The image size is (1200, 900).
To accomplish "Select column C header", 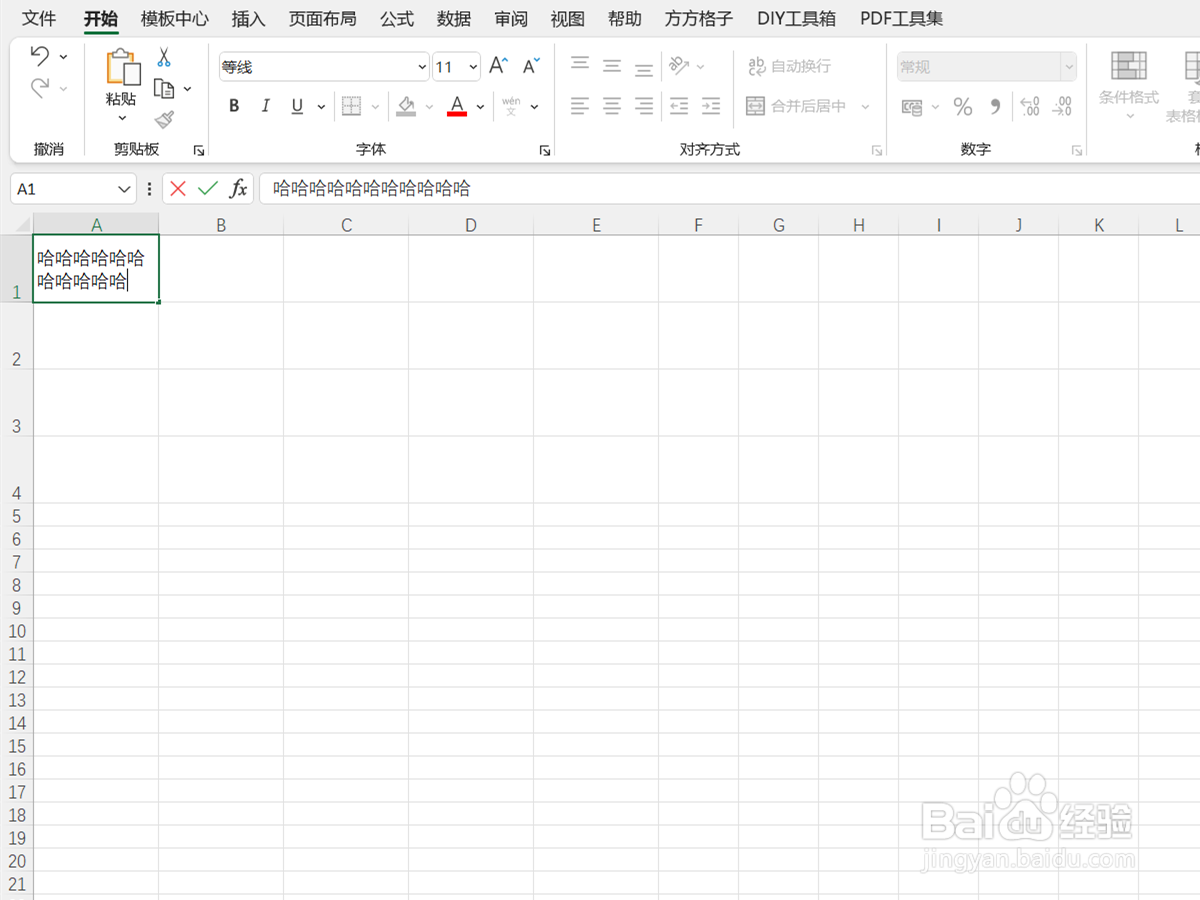I will 346,225.
